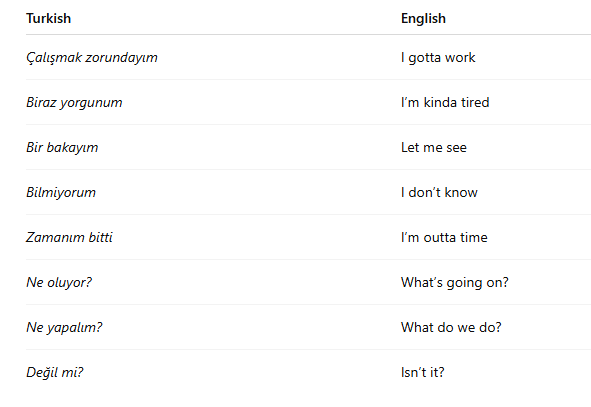The width and height of the screenshot is (591, 407).
Task: Click the translation Let me see
Action: coord(434,147)
